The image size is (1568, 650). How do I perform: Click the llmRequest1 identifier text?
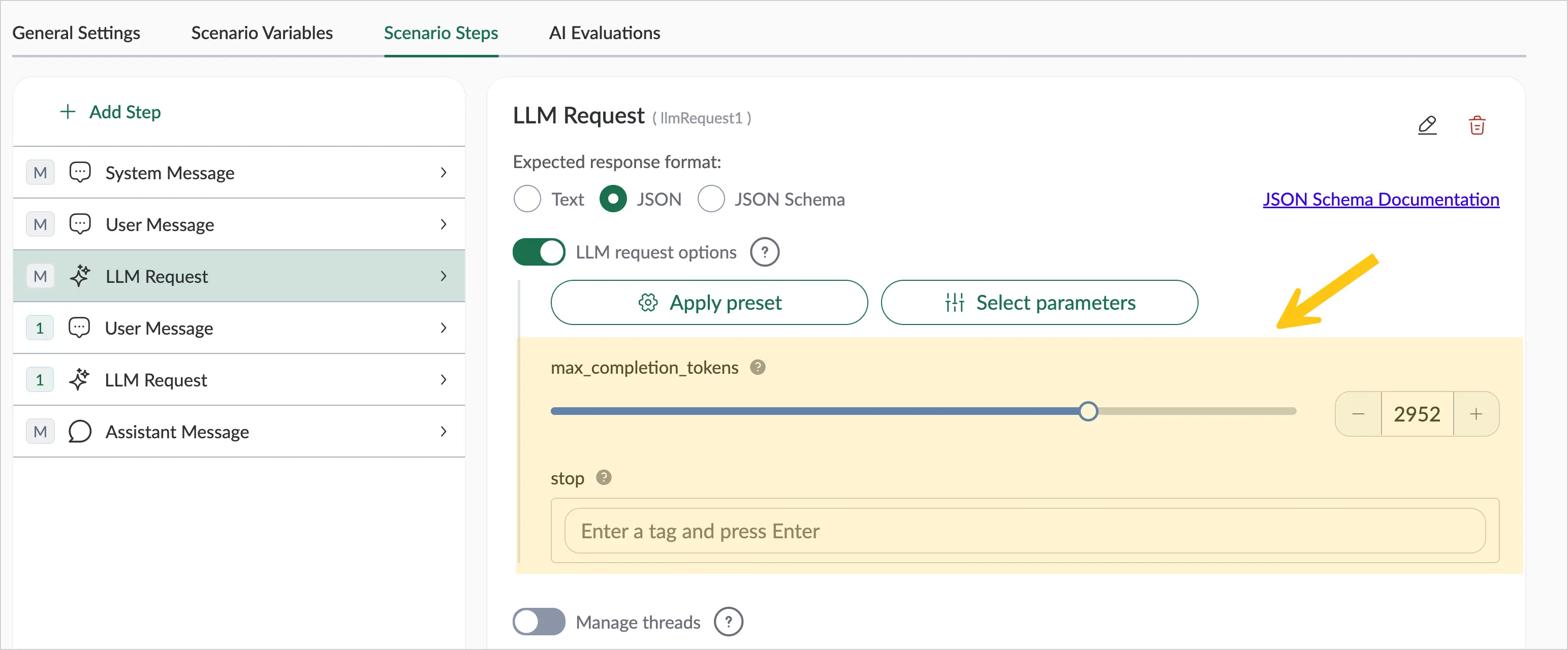(701, 118)
